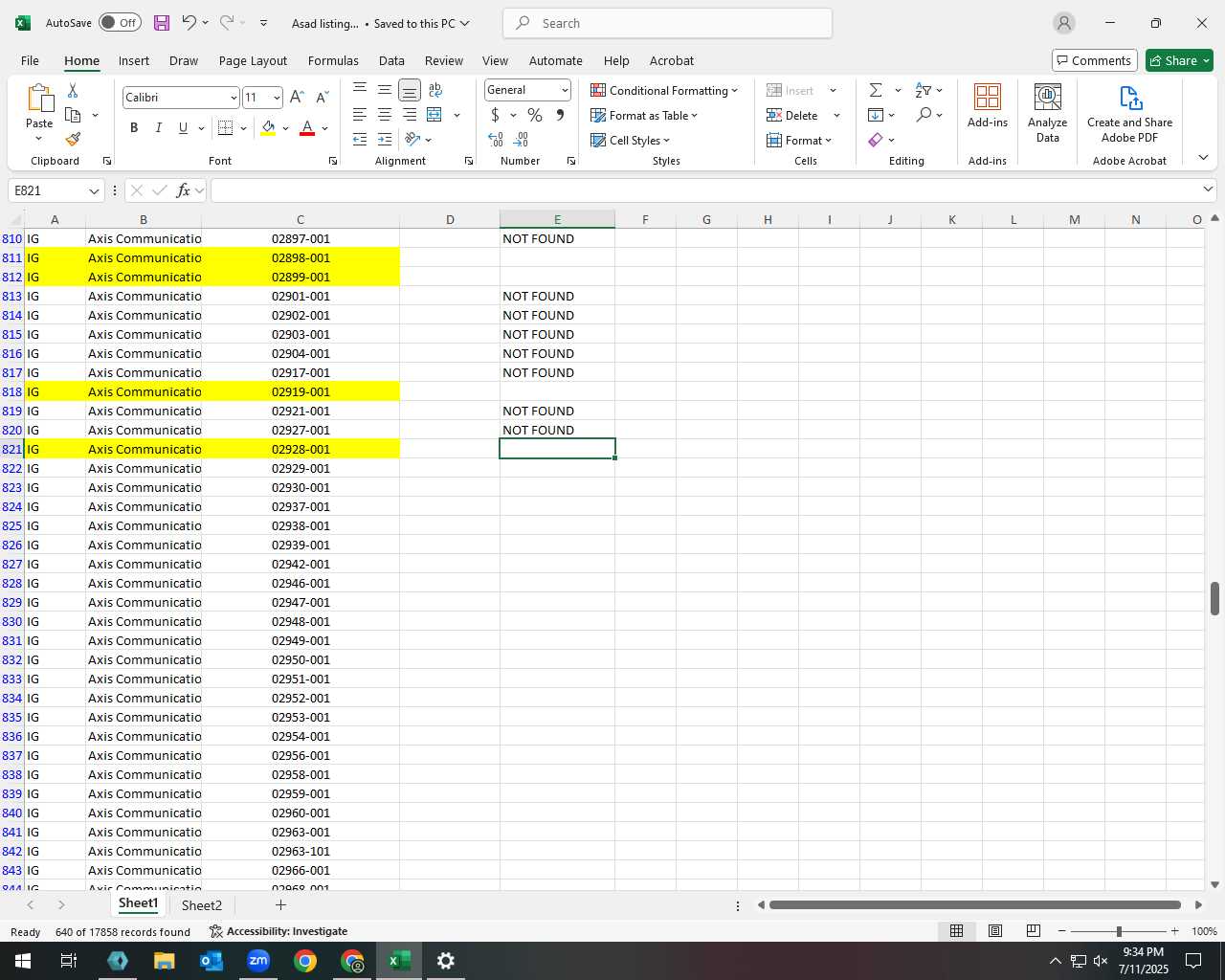Save the workbook with the Save icon

[x=162, y=23]
